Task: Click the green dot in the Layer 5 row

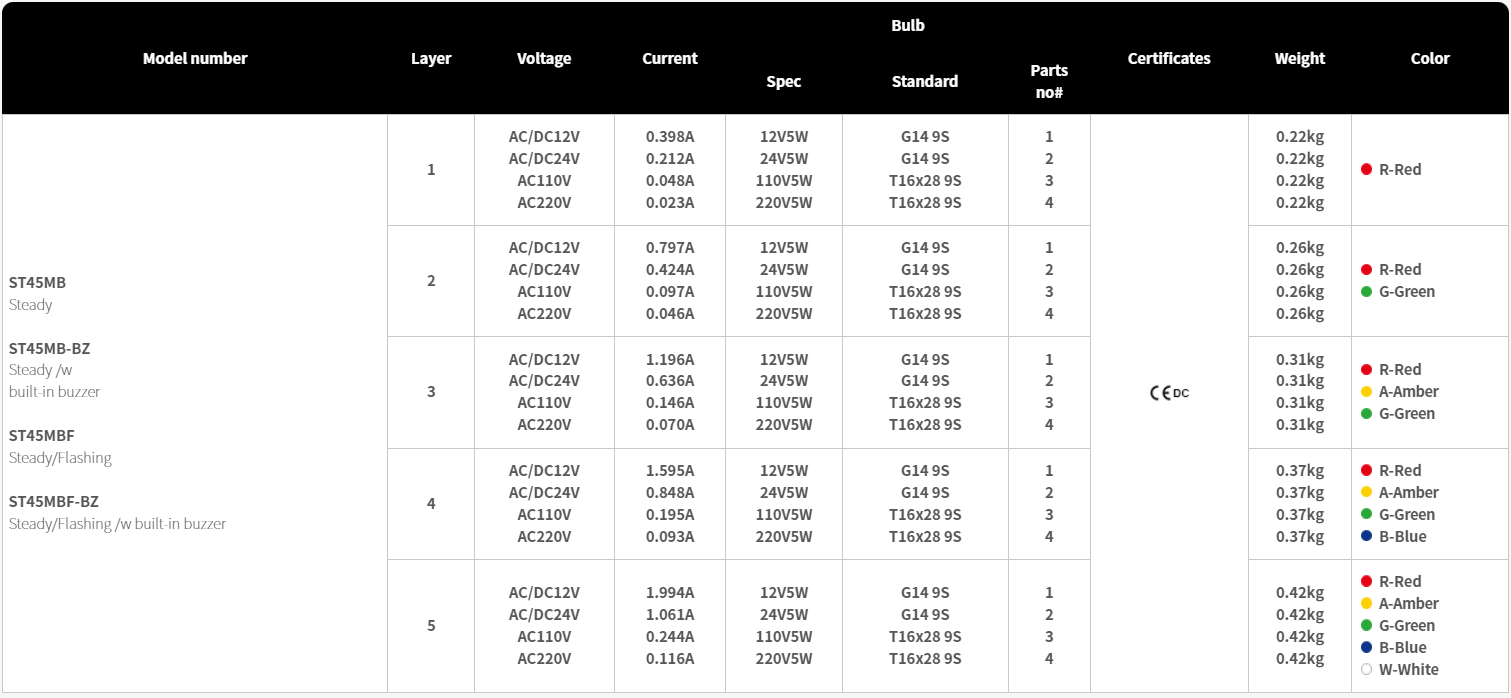Action: pos(1366,626)
